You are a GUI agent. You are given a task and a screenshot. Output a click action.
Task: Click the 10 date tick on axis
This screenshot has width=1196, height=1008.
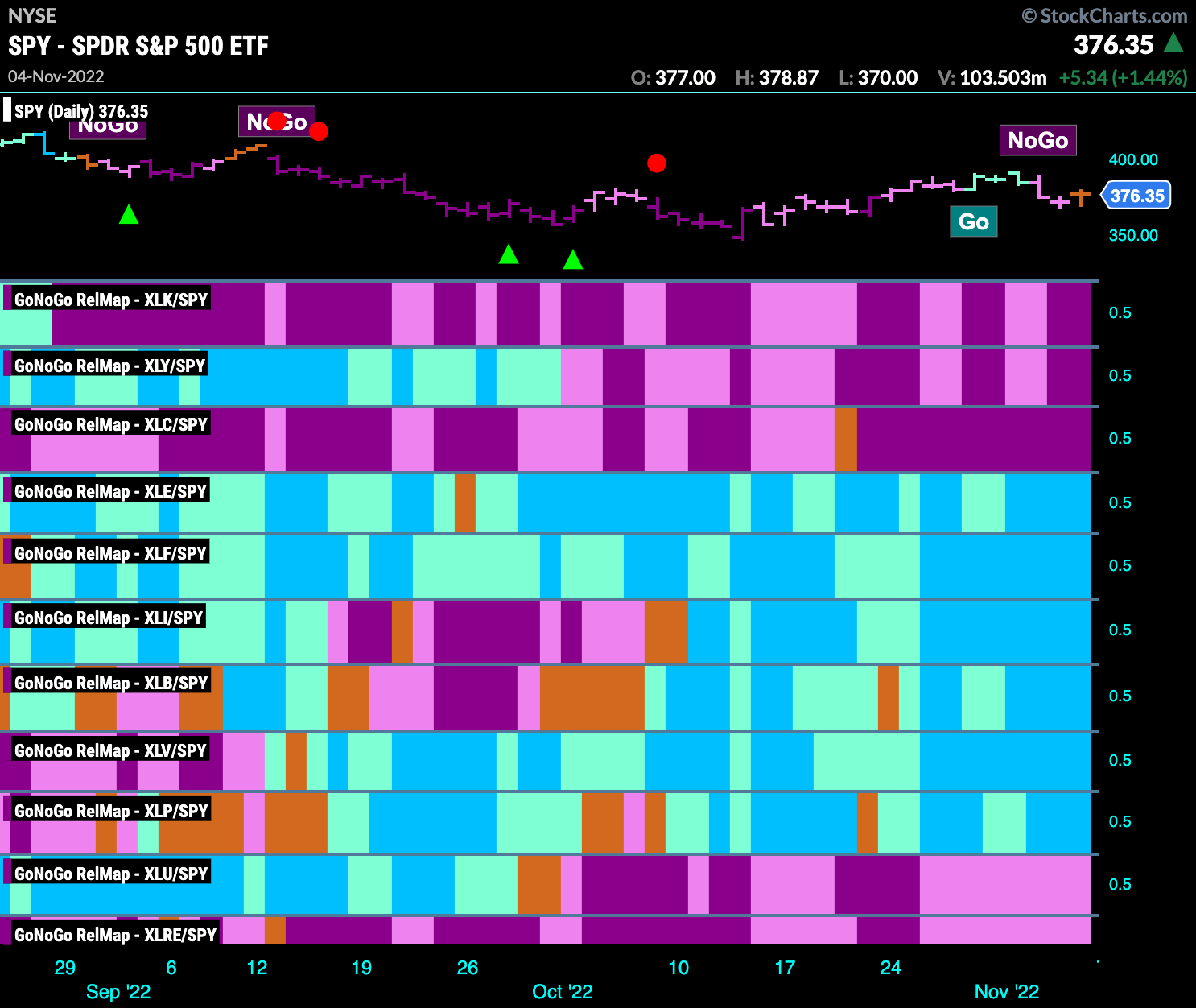click(x=679, y=968)
